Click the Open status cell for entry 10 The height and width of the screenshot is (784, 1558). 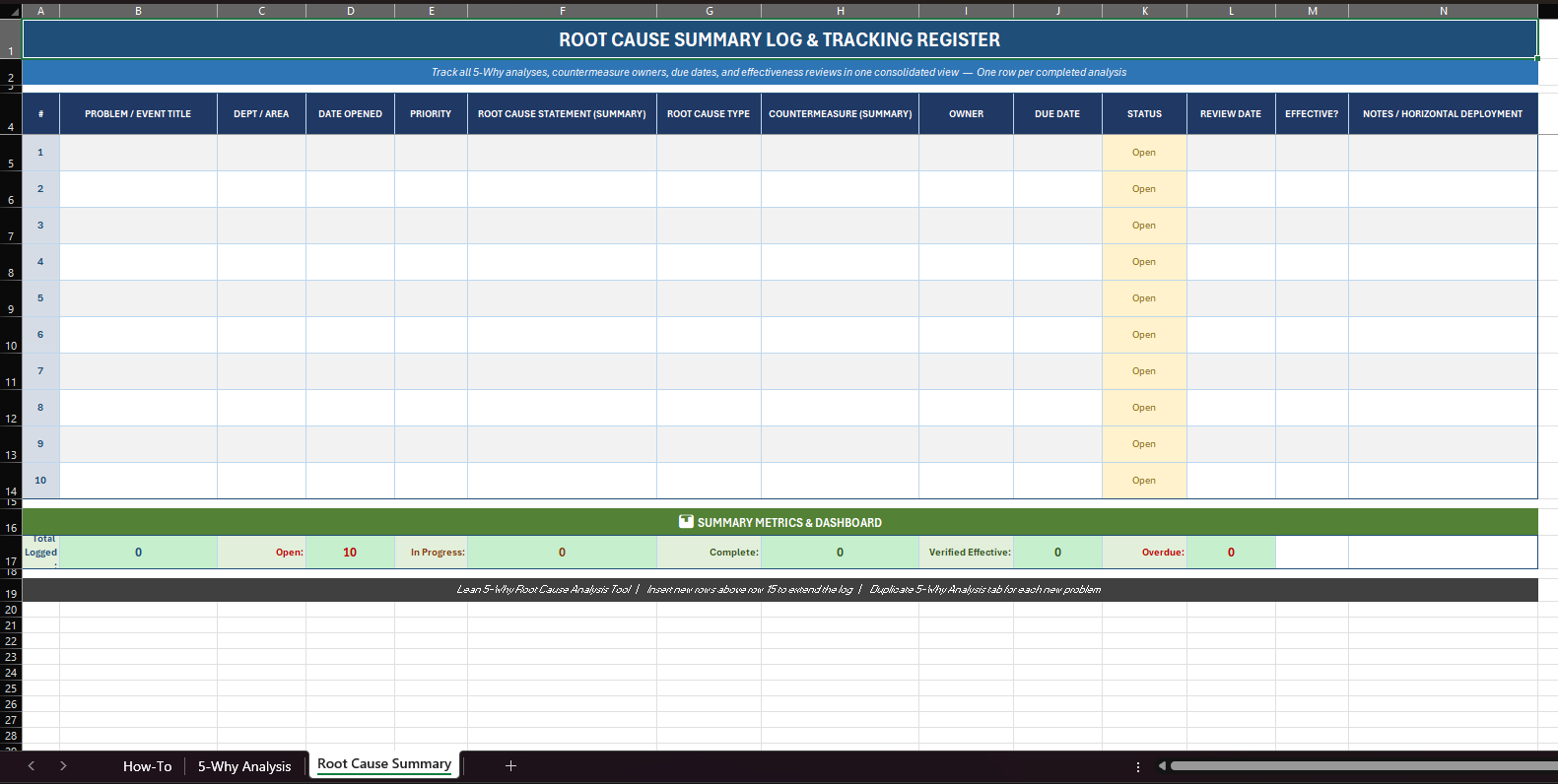tap(1144, 481)
